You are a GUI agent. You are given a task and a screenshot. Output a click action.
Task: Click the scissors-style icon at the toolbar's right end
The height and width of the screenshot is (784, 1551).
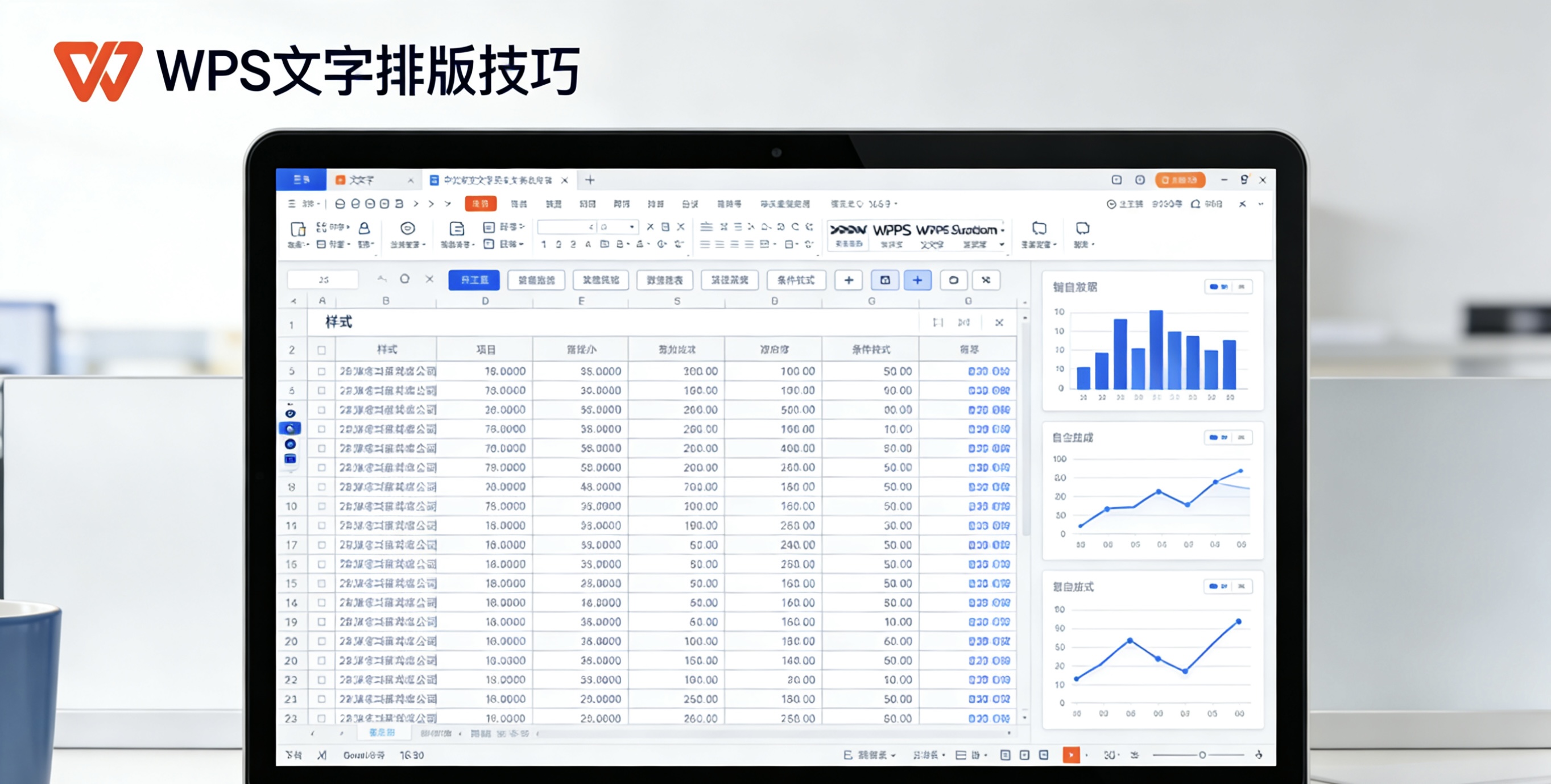pos(986,280)
